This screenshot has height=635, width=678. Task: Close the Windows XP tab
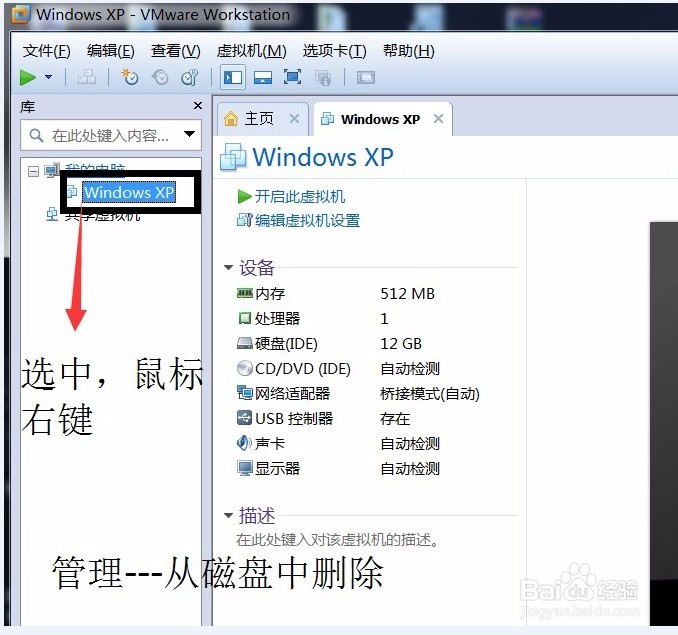[x=438, y=118]
